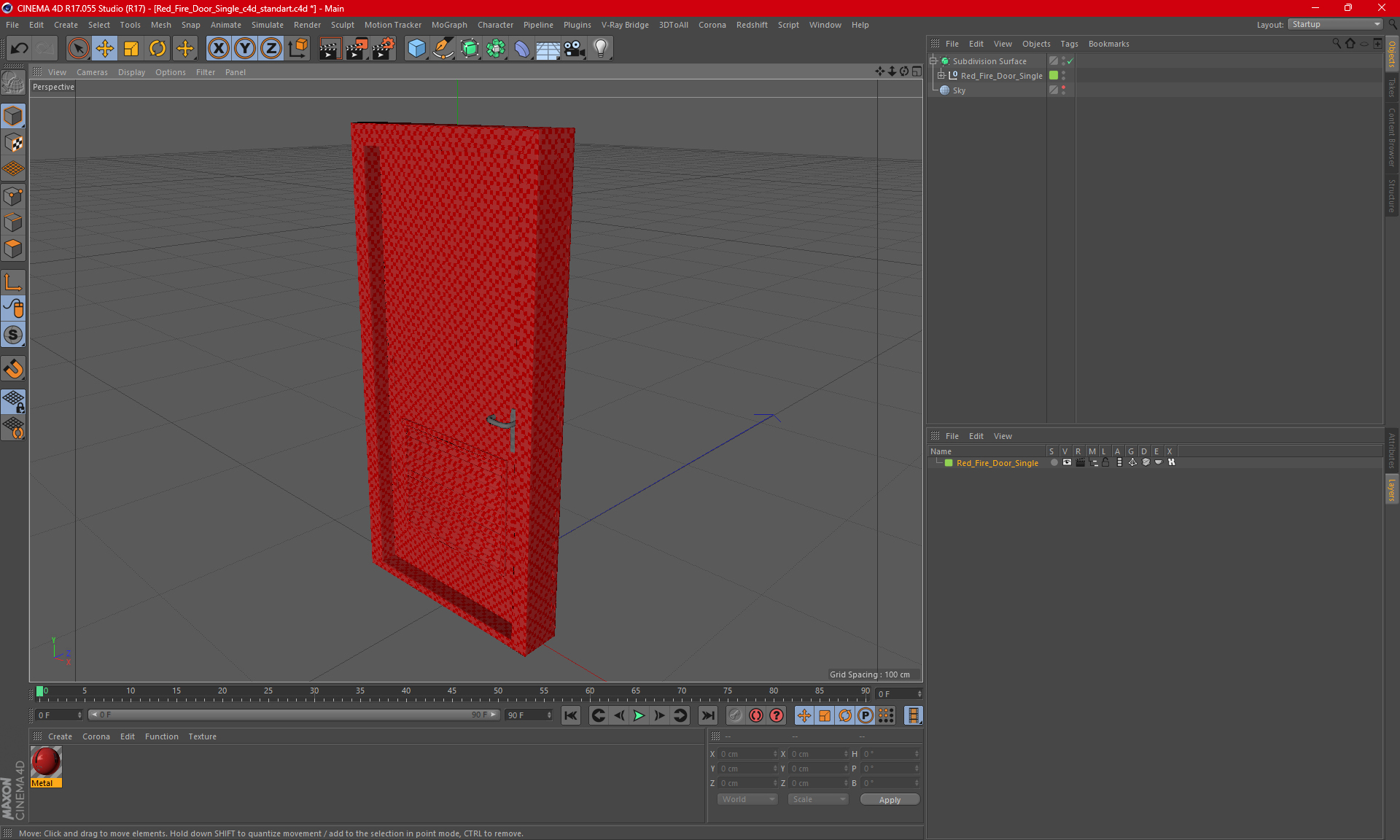Activate the Scale tool

(131, 49)
